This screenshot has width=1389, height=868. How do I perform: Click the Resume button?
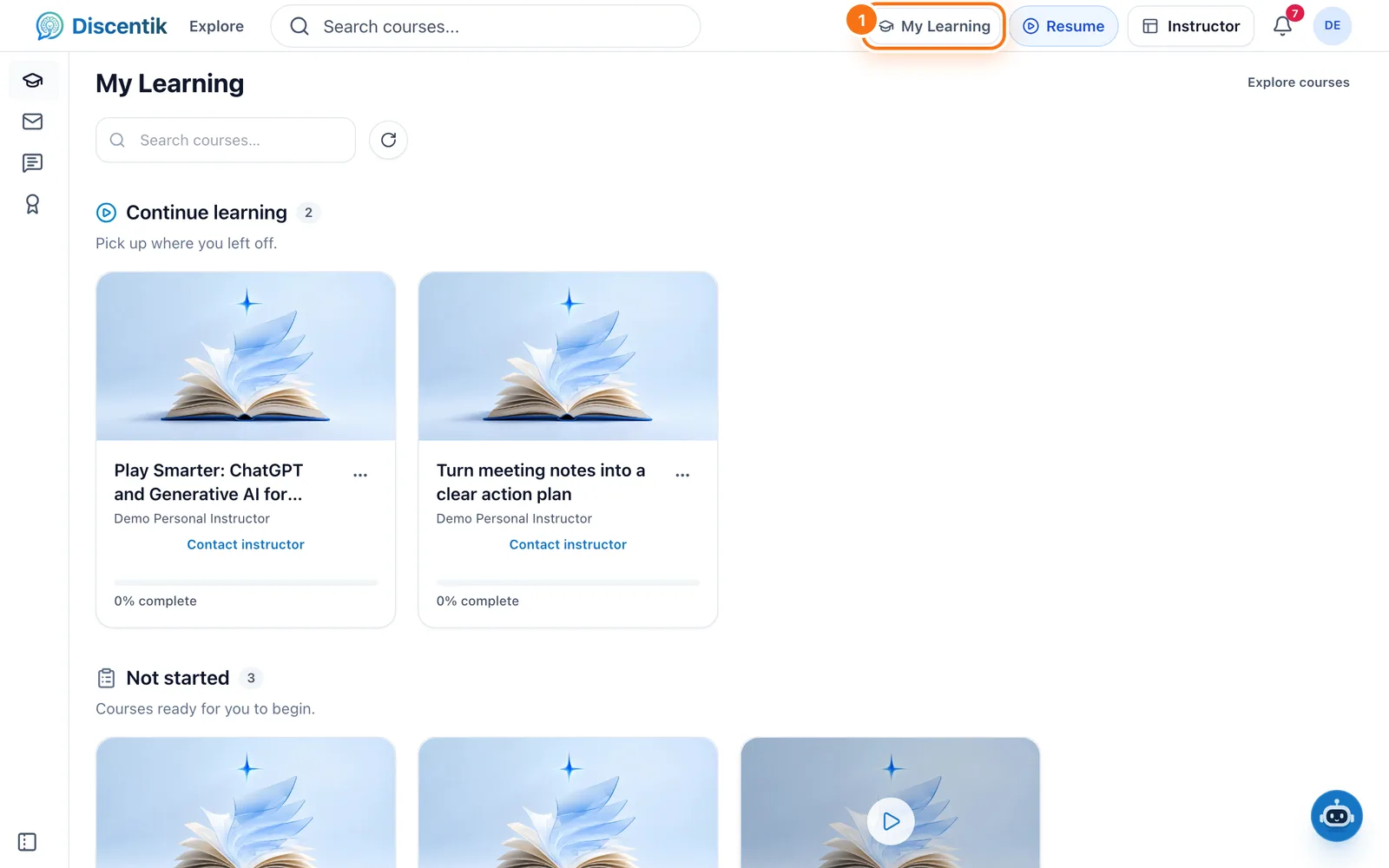pyautogui.click(x=1063, y=26)
